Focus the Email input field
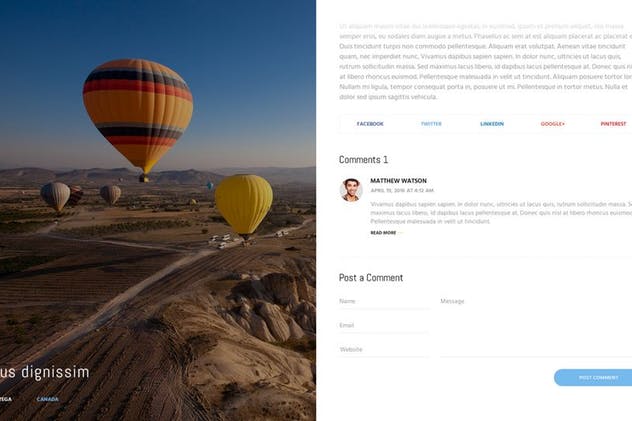Viewport: 632px width, 421px height. (x=385, y=326)
